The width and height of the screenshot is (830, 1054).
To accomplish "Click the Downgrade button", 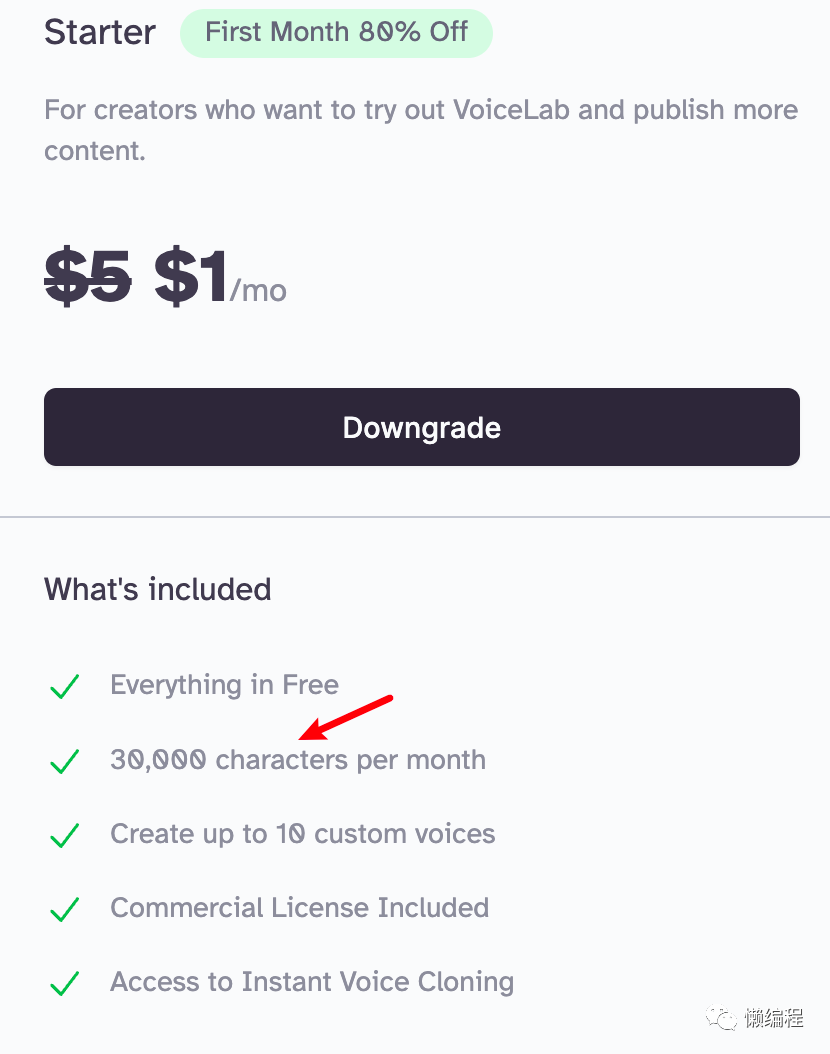I will (421, 427).
